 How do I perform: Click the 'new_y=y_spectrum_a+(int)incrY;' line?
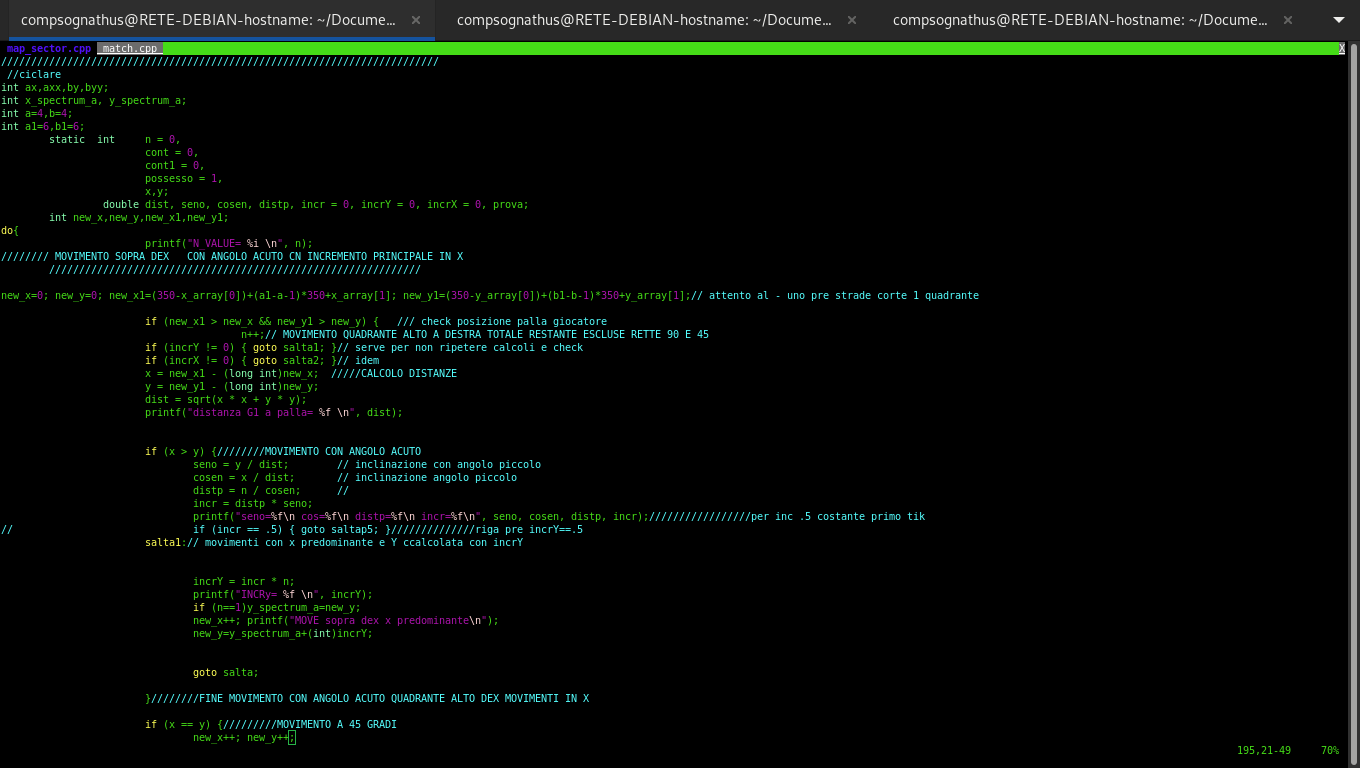(283, 633)
